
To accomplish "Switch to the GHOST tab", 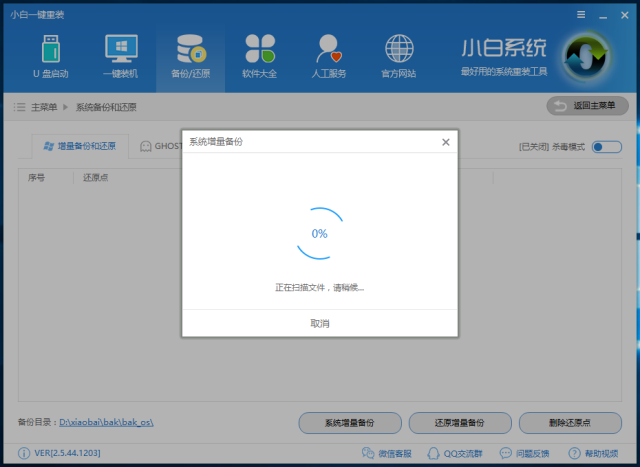I will pyautogui.click(x=162, y=146).
